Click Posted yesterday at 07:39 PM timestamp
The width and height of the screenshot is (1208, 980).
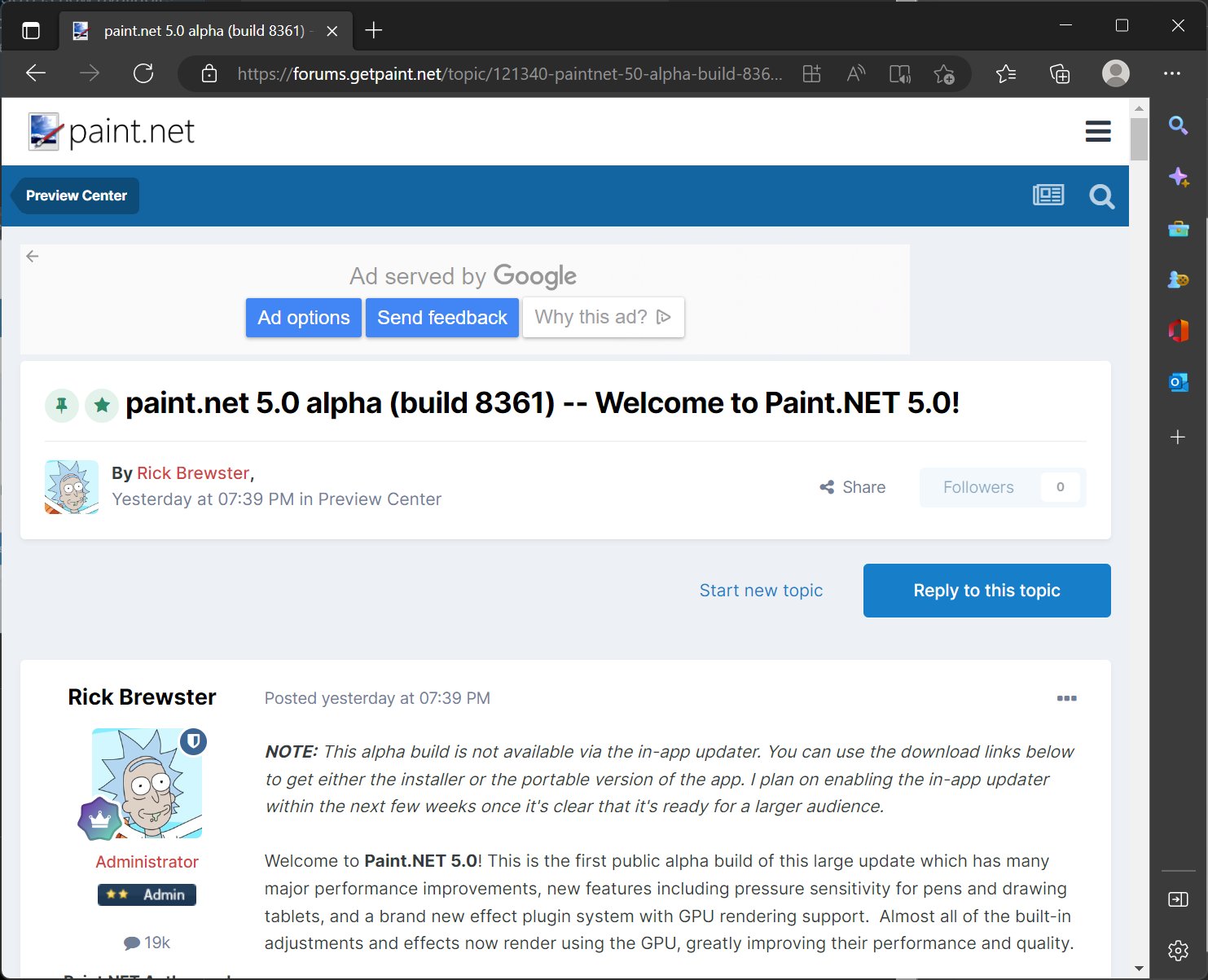click(377, 698)
